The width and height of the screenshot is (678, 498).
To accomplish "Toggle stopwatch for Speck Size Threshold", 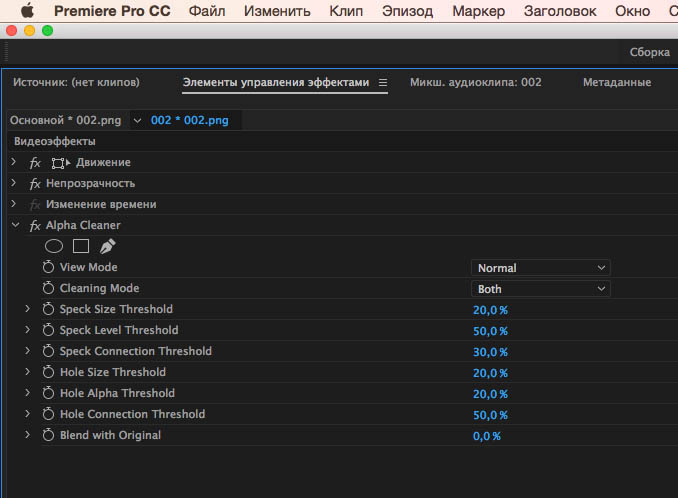I will 48,309.
